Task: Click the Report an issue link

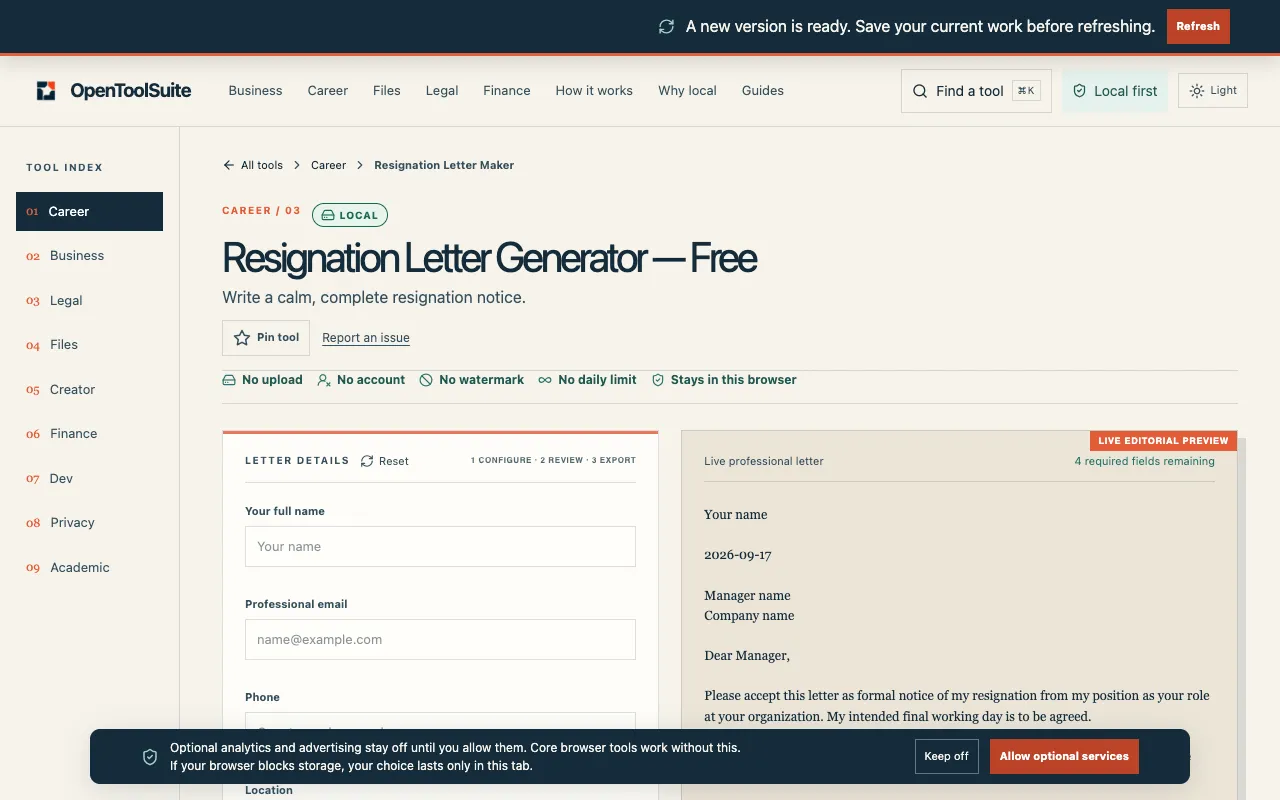Action: click(366, 338)
